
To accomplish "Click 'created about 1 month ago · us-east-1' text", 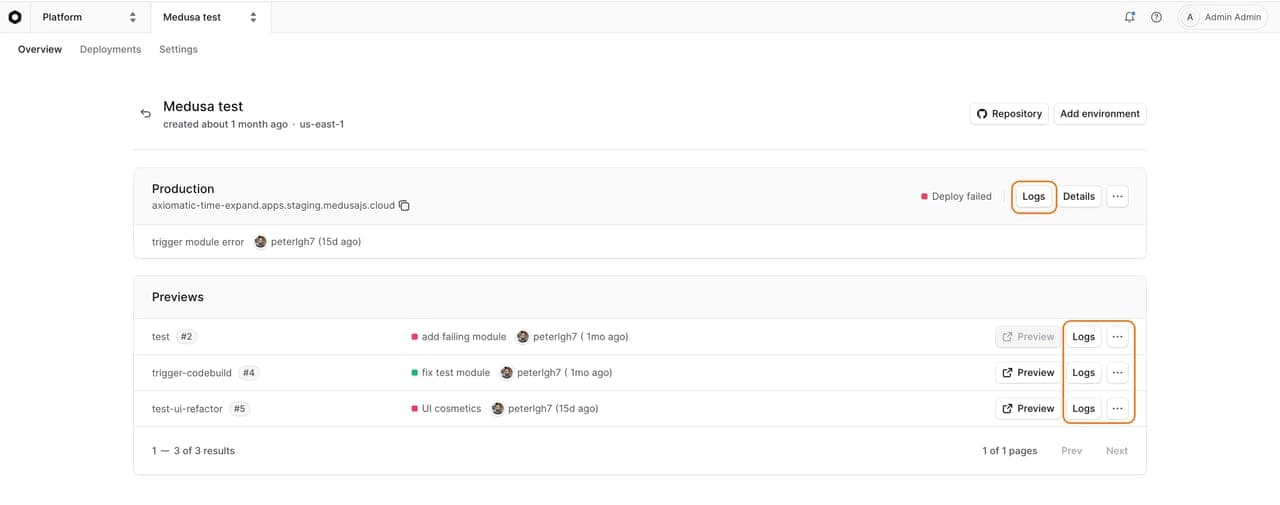I will click(x=254, y=125).
